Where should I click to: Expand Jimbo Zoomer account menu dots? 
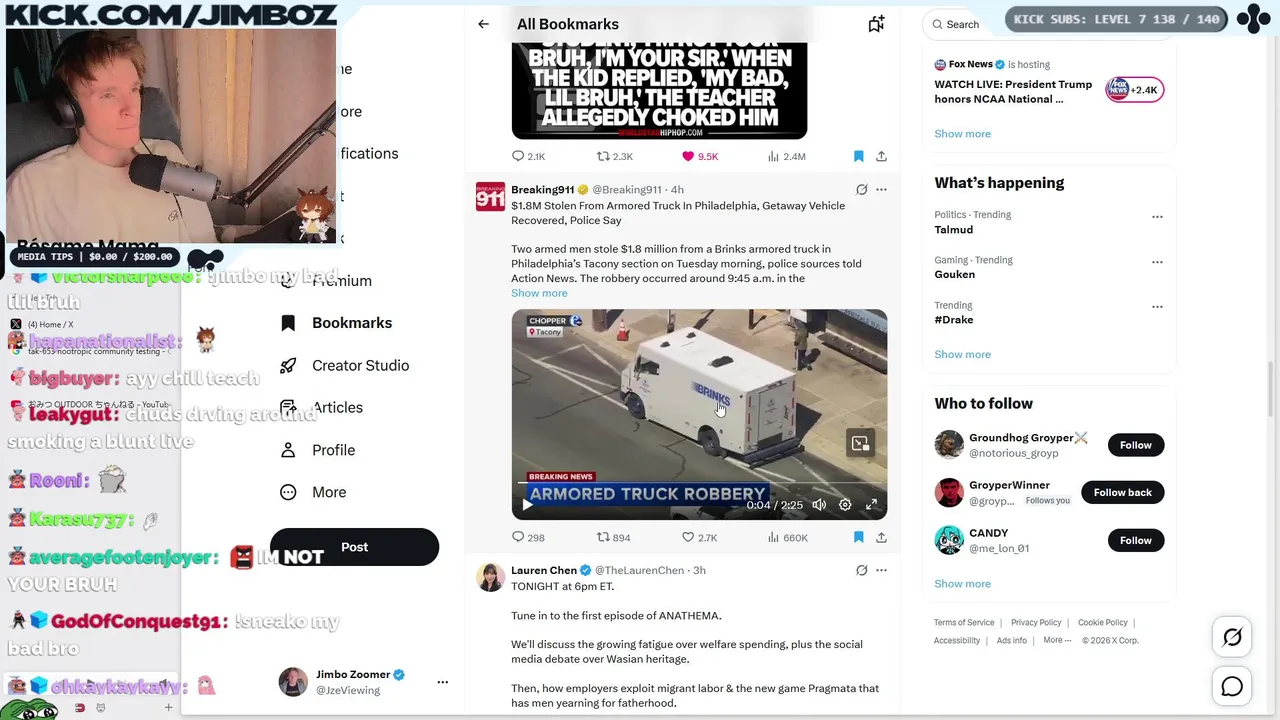coord(442,682)
